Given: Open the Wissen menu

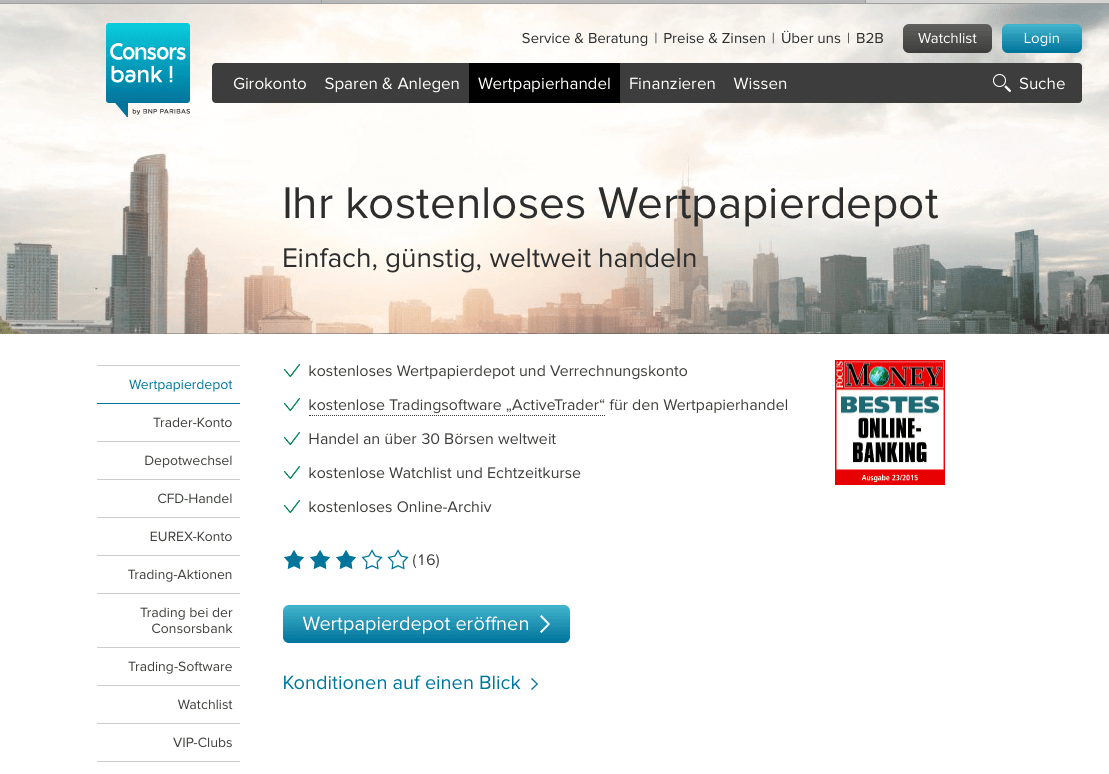Looking at the screenshot, I should [x=760, y=83].
